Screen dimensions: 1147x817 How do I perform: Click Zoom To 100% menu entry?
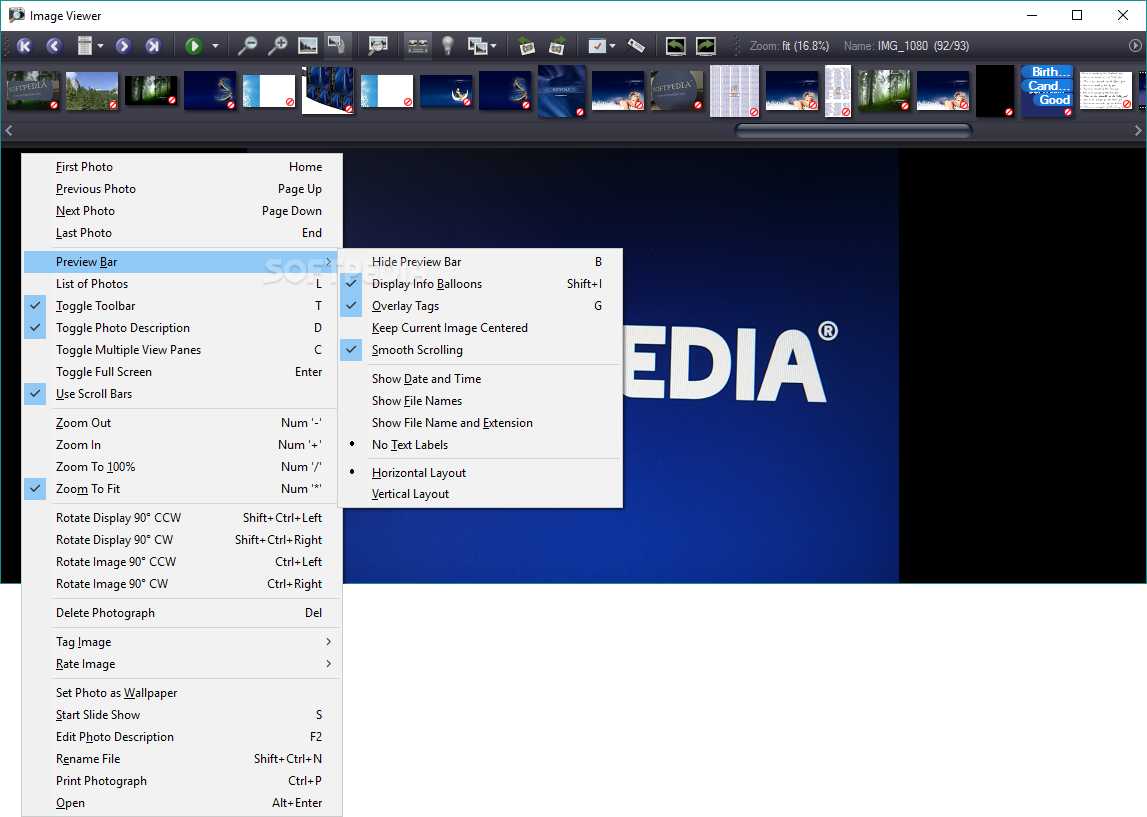point(181,467)
